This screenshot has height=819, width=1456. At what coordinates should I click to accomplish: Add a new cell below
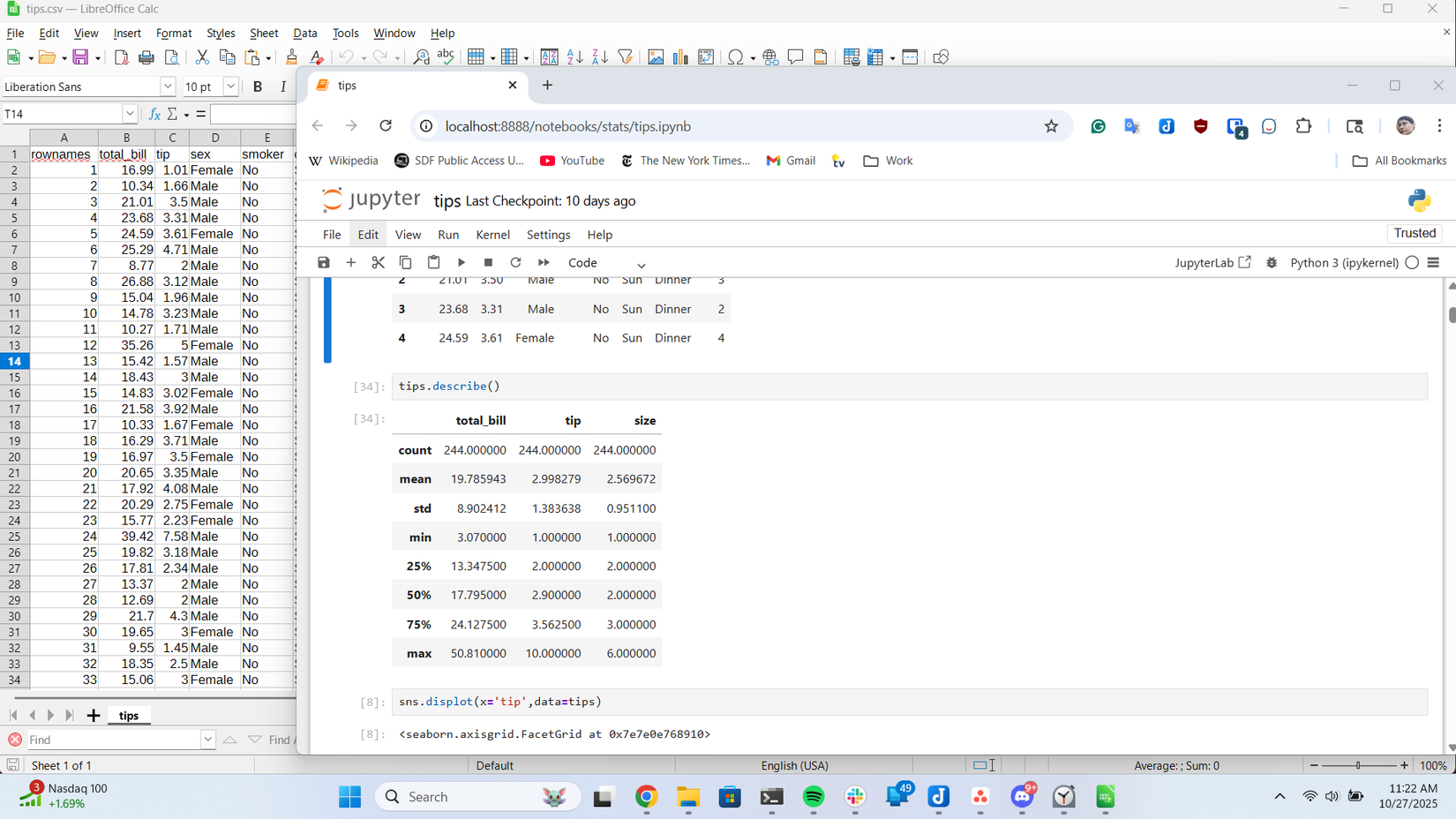[350, 262]
